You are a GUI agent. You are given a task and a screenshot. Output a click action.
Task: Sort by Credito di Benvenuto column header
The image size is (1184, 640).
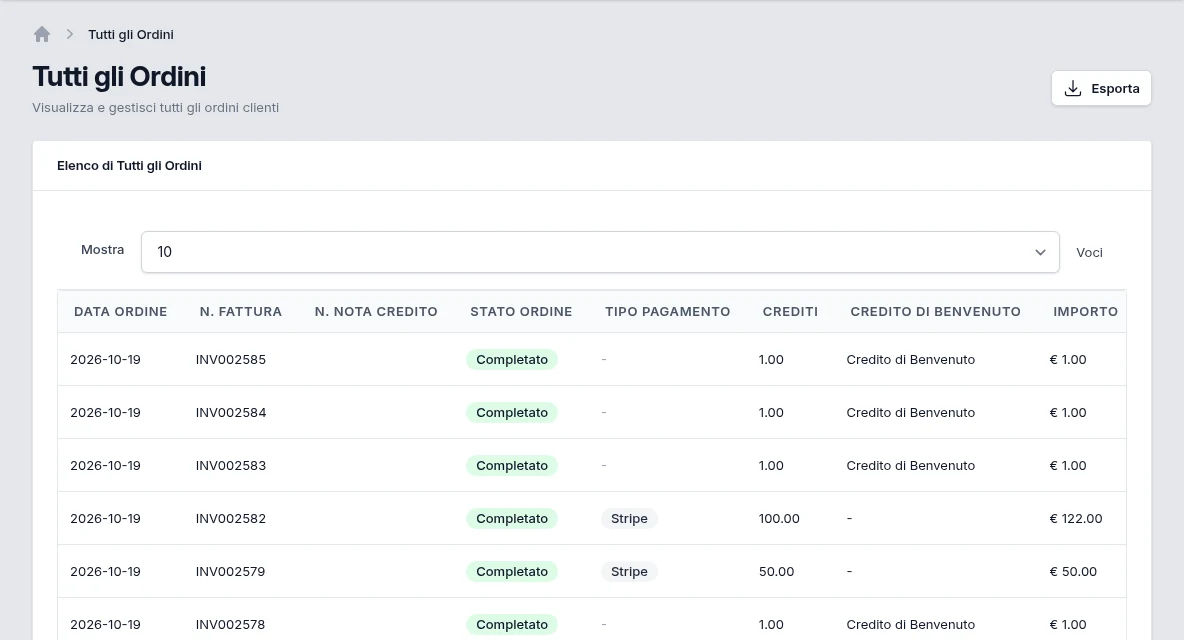coord(936,312)
